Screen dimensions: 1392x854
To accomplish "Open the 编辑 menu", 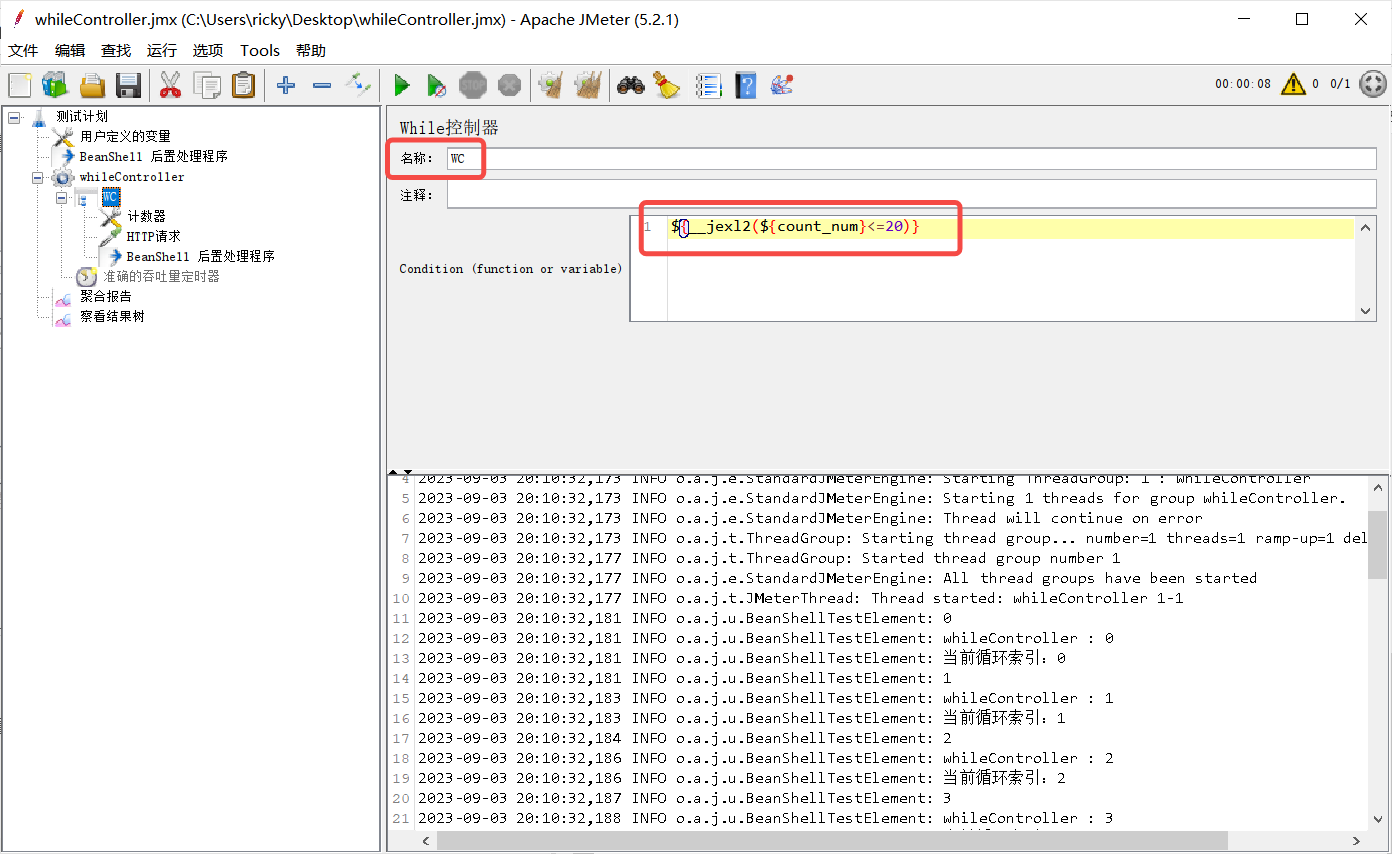I will tap(70, 50).
